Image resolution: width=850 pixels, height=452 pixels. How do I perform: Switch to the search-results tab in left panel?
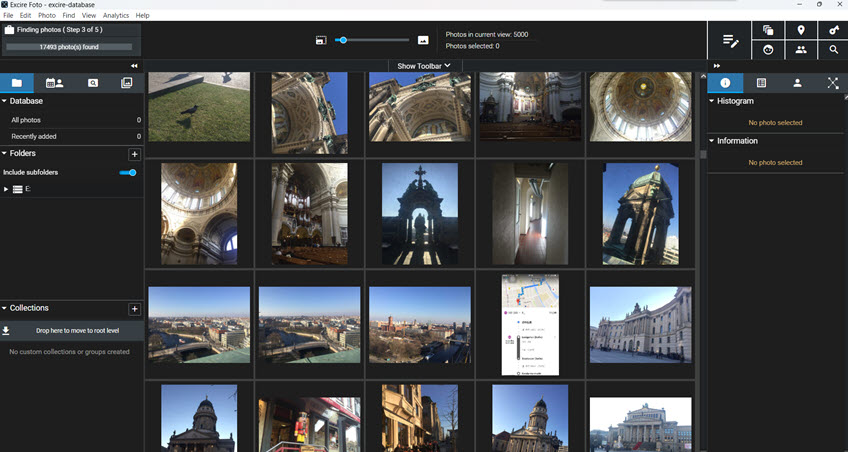[93, 83]
